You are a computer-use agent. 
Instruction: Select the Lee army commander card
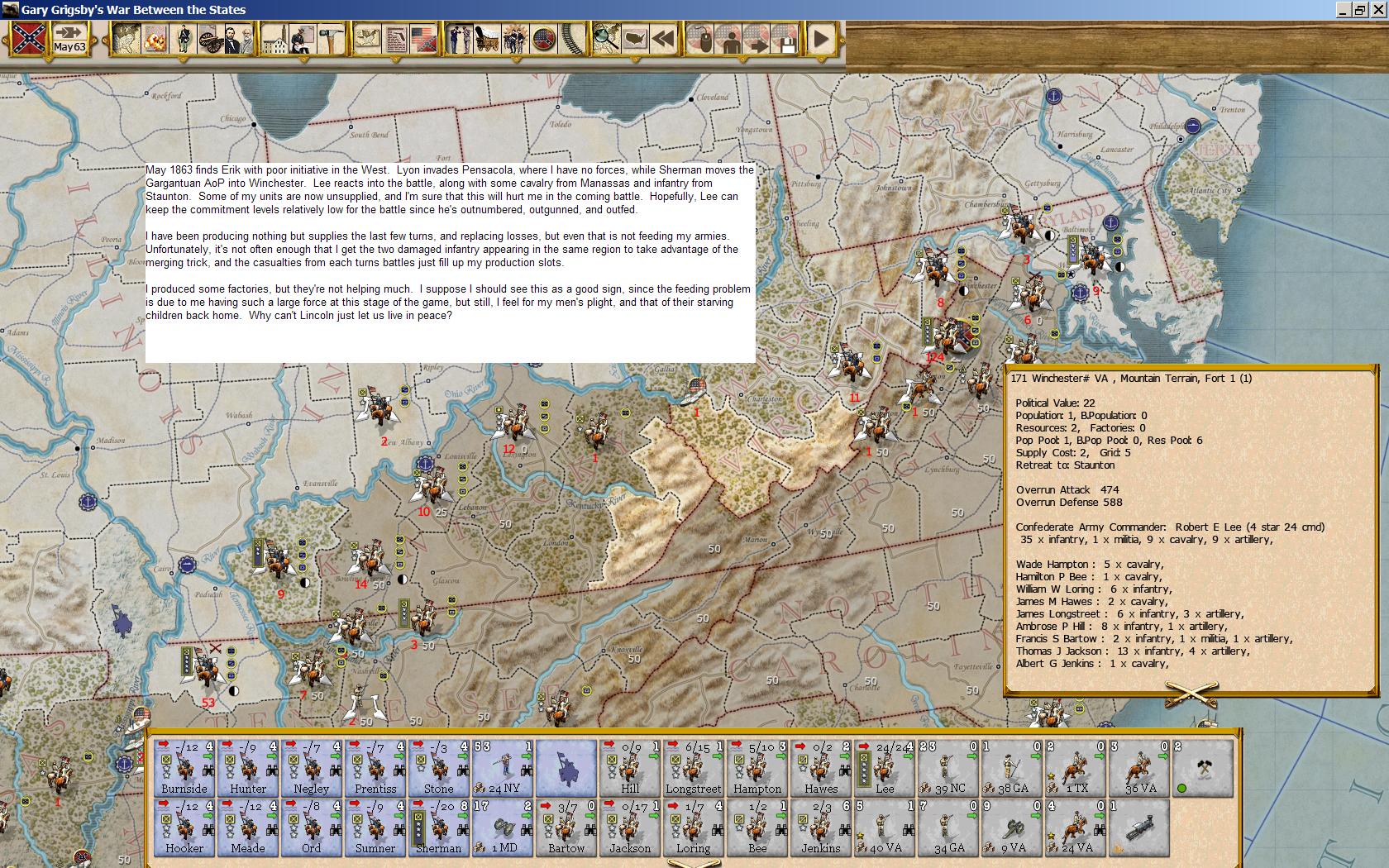[885, 768]
